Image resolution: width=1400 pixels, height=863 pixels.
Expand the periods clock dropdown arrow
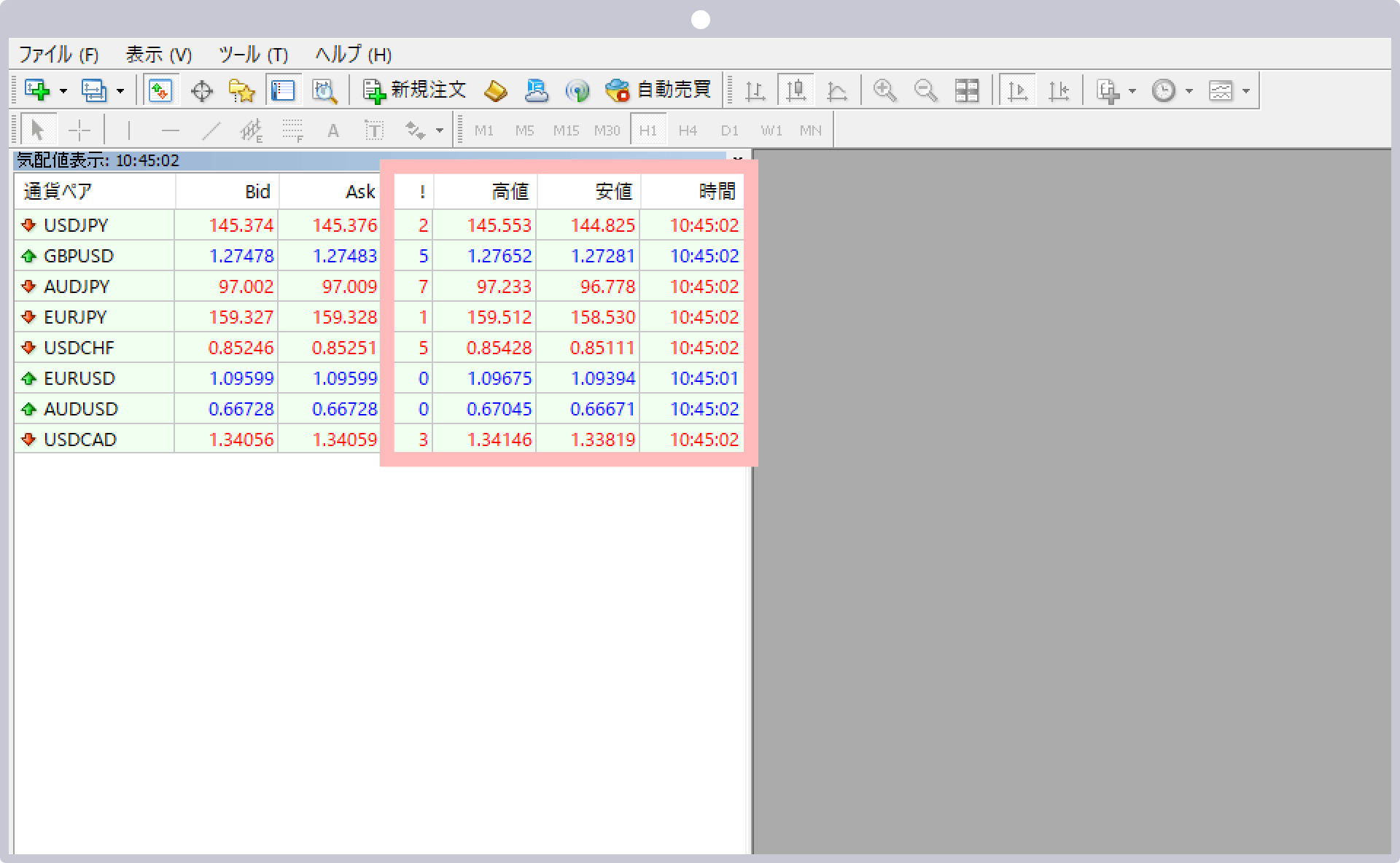click(x=1189, y=91)
